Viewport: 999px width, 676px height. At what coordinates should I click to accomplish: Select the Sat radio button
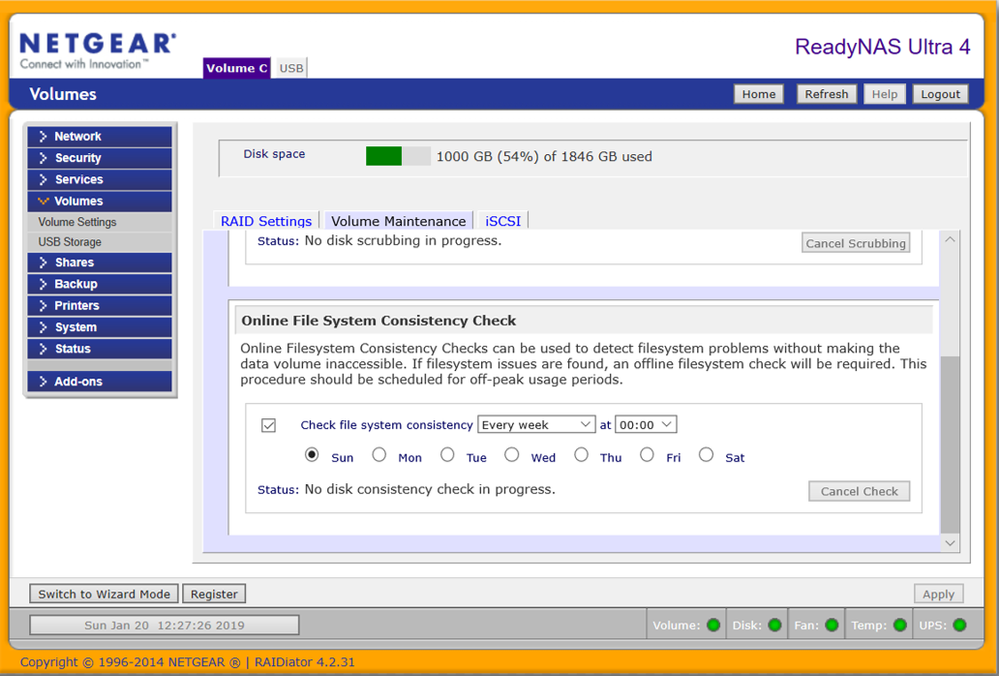click(x=706, y=455)
